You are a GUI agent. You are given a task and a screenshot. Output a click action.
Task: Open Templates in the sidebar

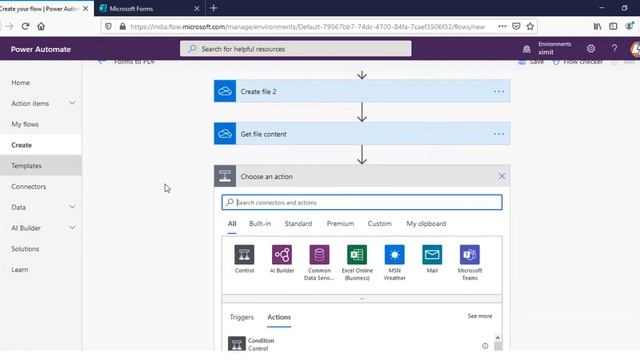click(27, 166)
